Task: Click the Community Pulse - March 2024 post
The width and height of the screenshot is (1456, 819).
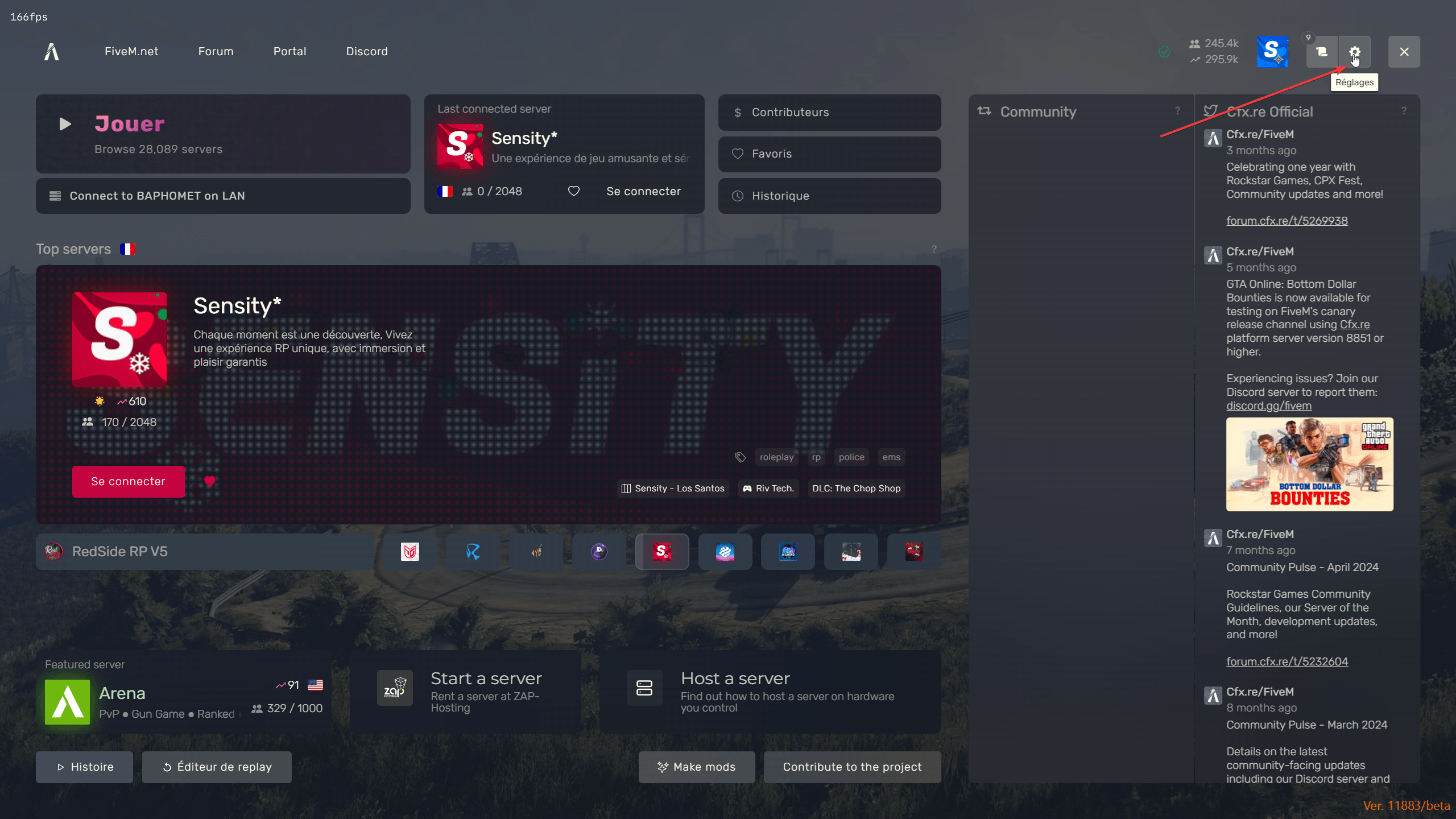Action: click(x=1306, y=725)
